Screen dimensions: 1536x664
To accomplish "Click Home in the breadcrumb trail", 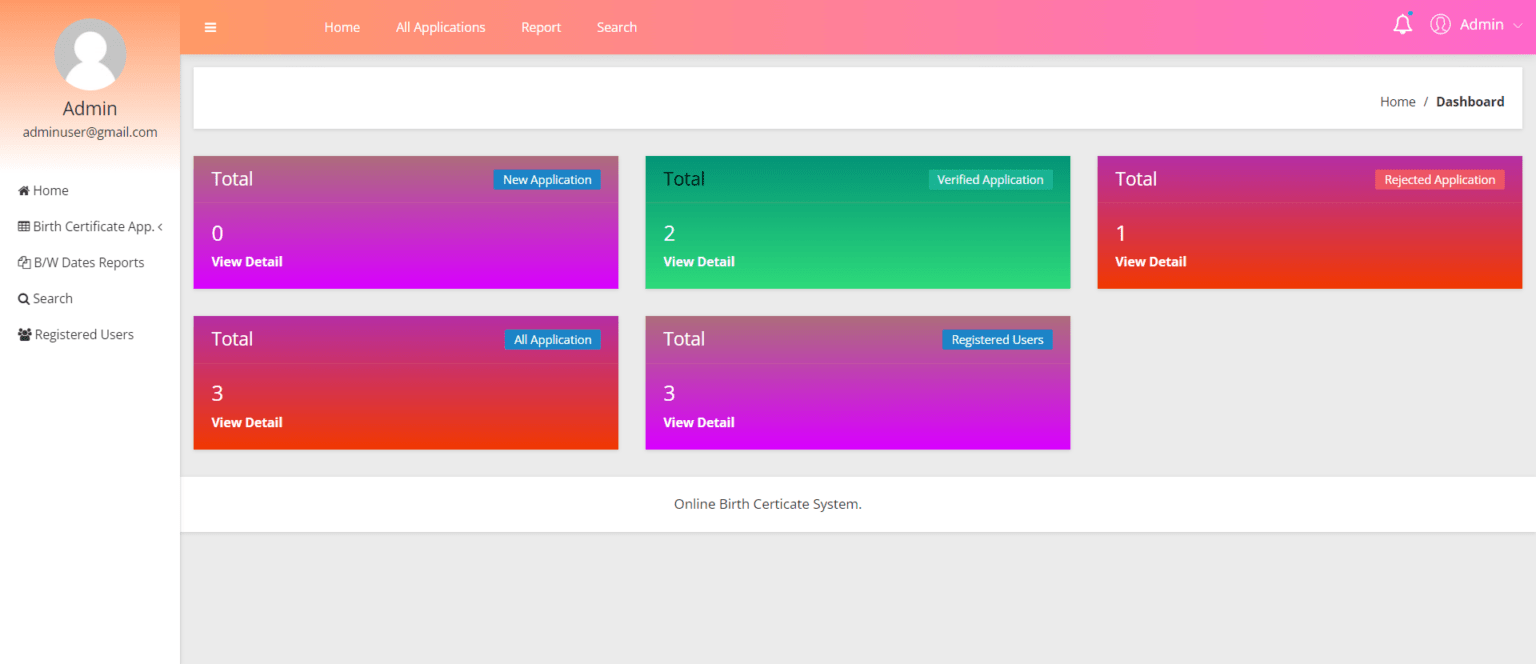I will click(1397, 101).
